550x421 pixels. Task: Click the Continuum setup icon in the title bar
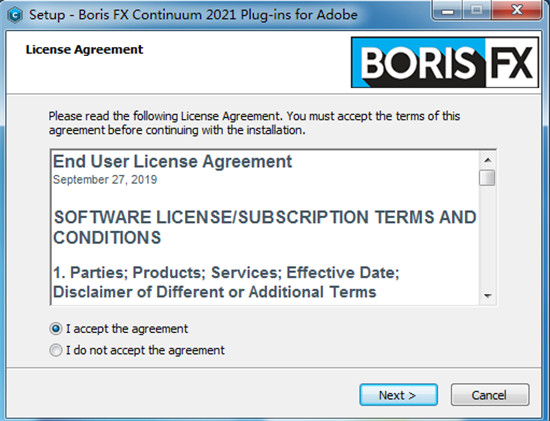[15, 15]
